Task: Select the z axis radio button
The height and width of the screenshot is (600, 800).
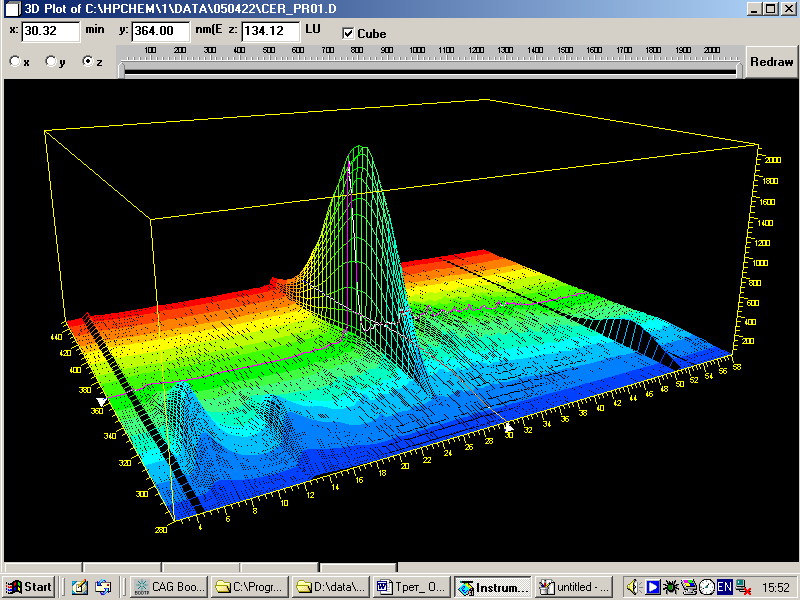Action: tap(87, 62)
